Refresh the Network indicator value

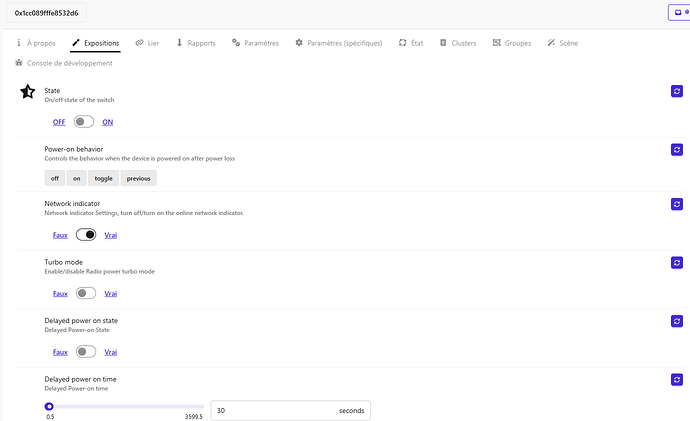[676, 204]
